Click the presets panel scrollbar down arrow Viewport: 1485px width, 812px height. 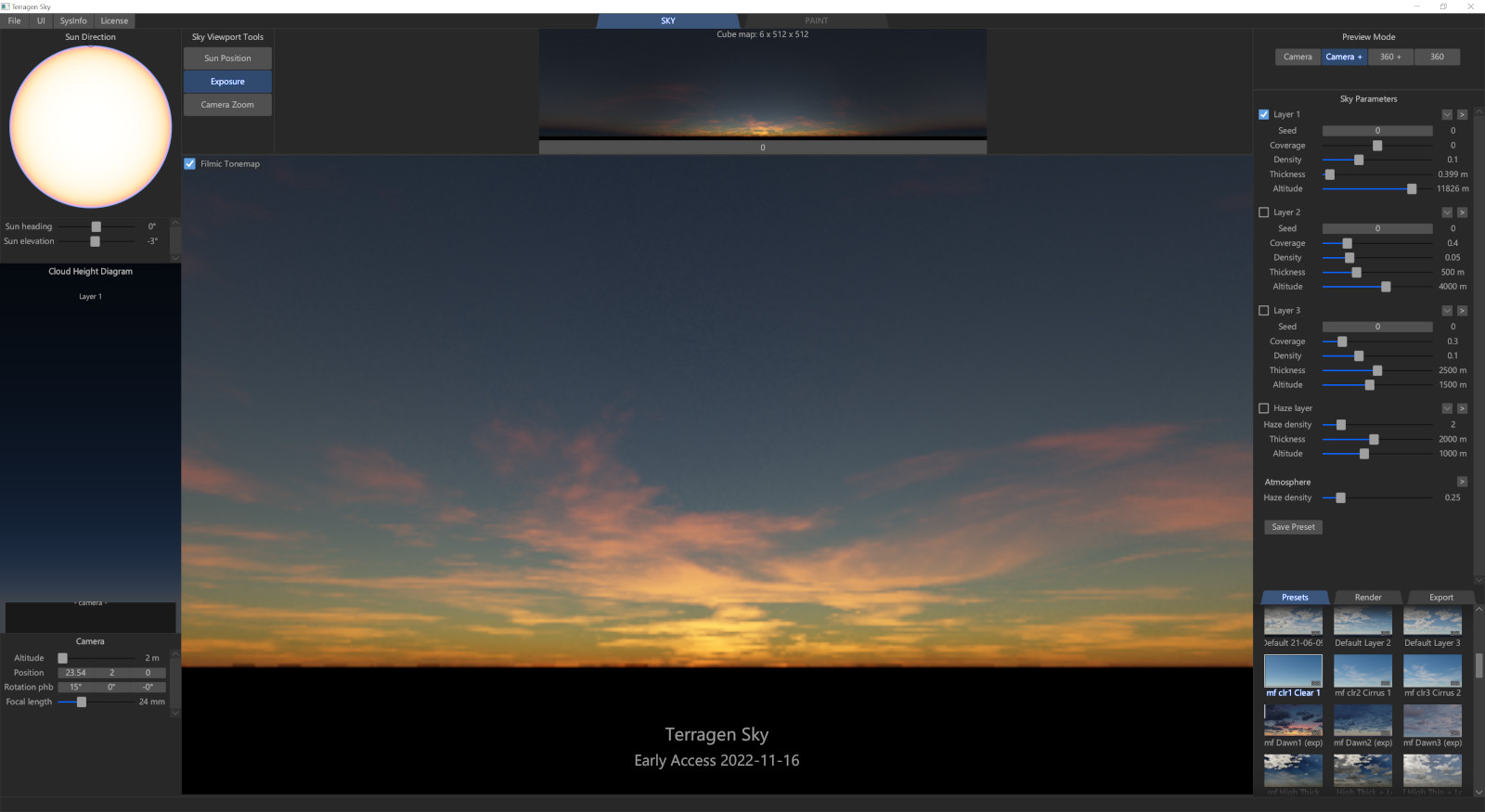point(1479,791)
